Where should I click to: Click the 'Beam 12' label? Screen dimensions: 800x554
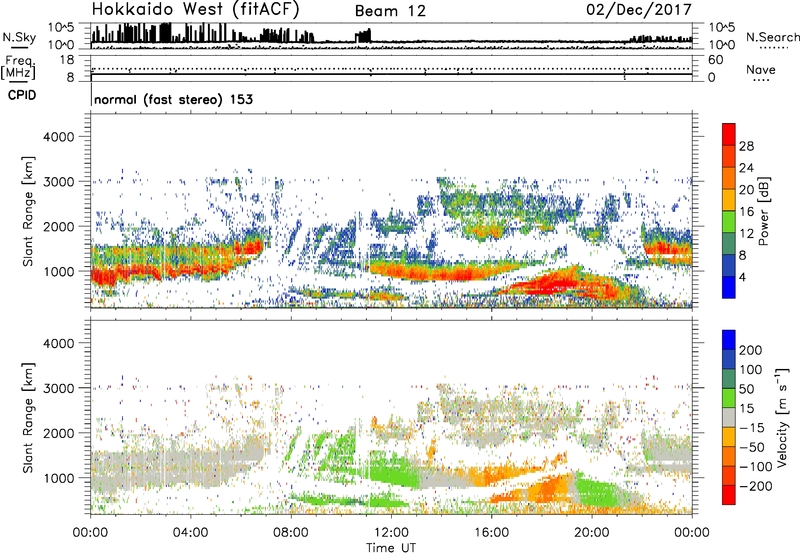click(x=390, y=11)
